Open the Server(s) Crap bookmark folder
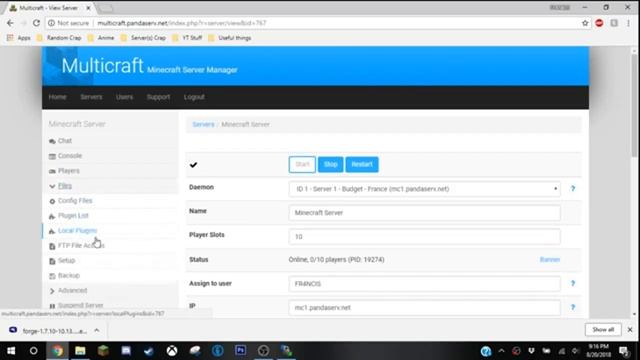This screenshot has height=360, width=640. (143, 38)
